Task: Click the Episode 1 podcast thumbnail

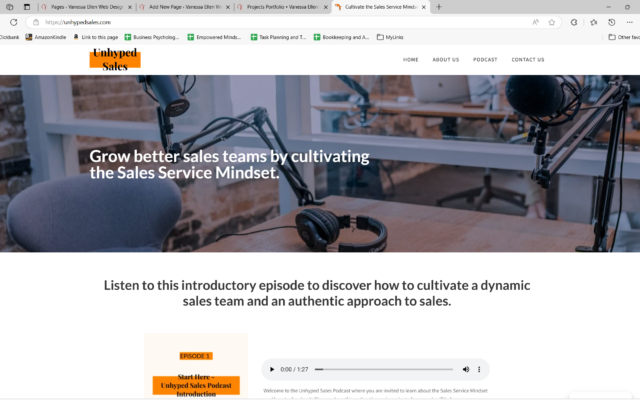Action: 196,366
